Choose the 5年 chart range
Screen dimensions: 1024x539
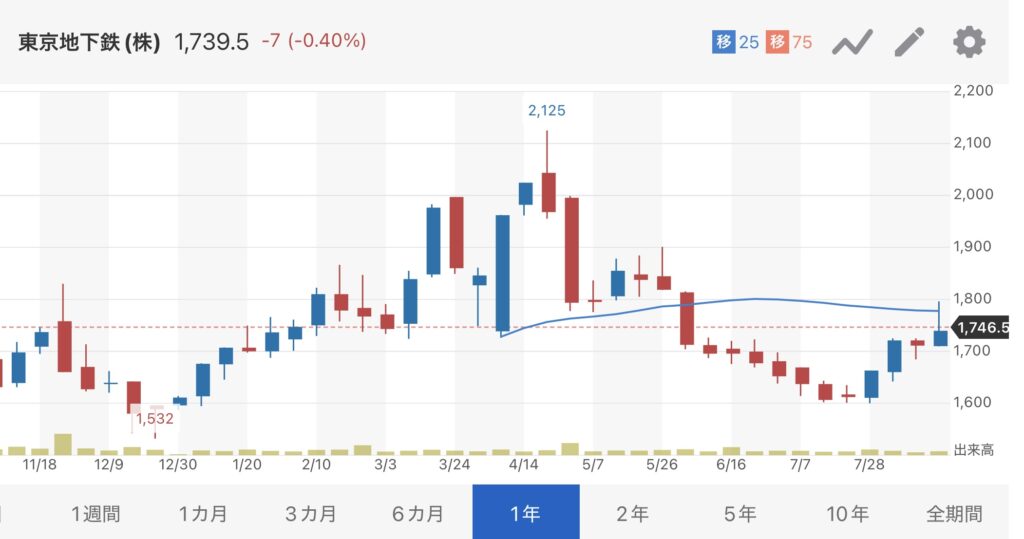click(x=740, y=514)
